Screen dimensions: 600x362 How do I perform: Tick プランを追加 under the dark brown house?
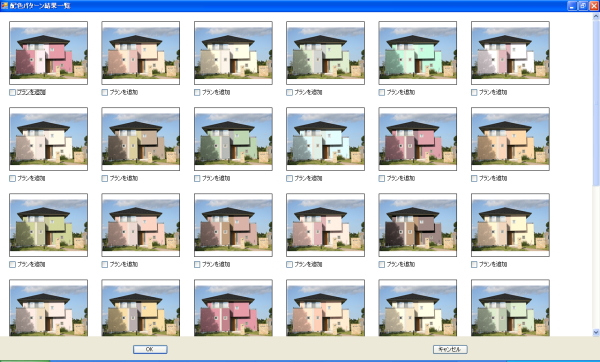382,265
